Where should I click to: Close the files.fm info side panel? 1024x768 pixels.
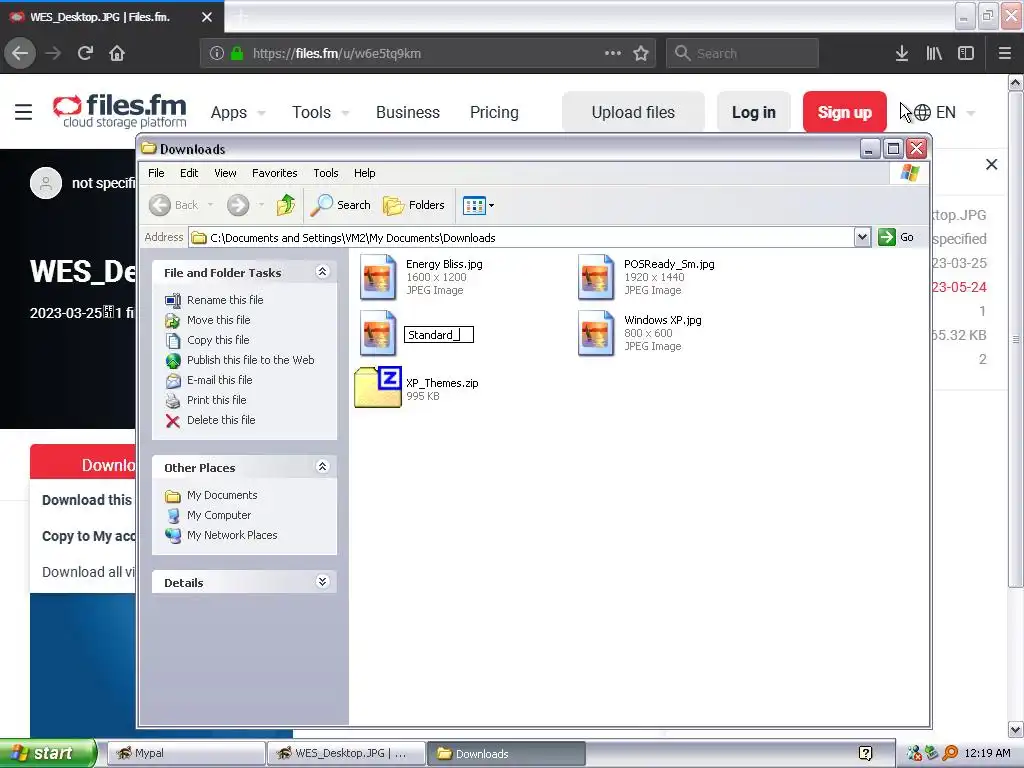(991, 165)
